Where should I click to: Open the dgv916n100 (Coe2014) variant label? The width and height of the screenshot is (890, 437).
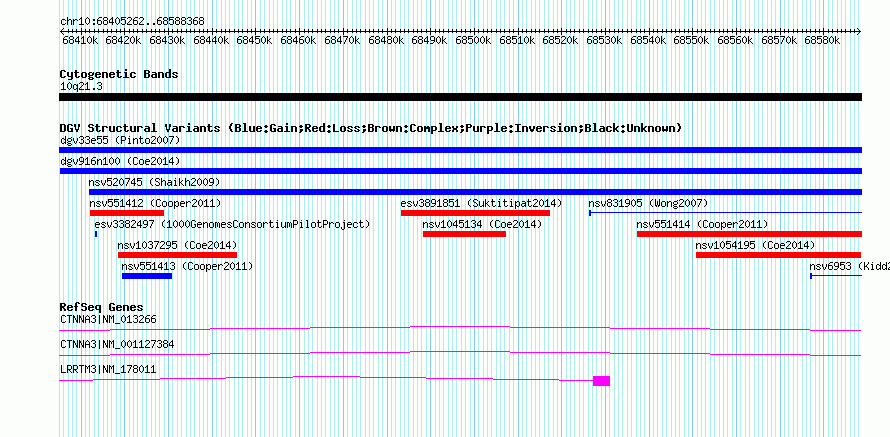120,161
